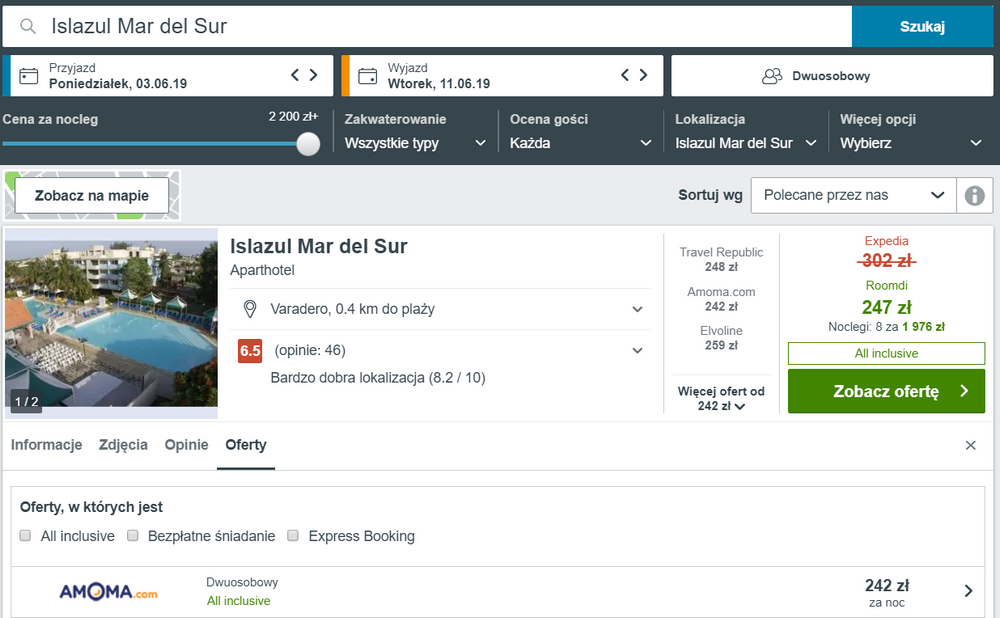Click the guests icon beside Dwuosobowy
Viewport: 1000px width, 618px height.
pos(772,76)
